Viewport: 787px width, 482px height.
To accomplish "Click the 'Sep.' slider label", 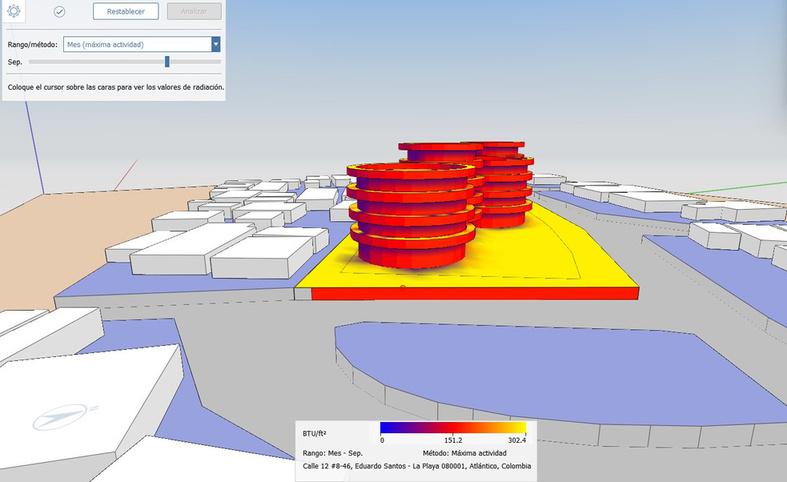I will click(15, 62).
